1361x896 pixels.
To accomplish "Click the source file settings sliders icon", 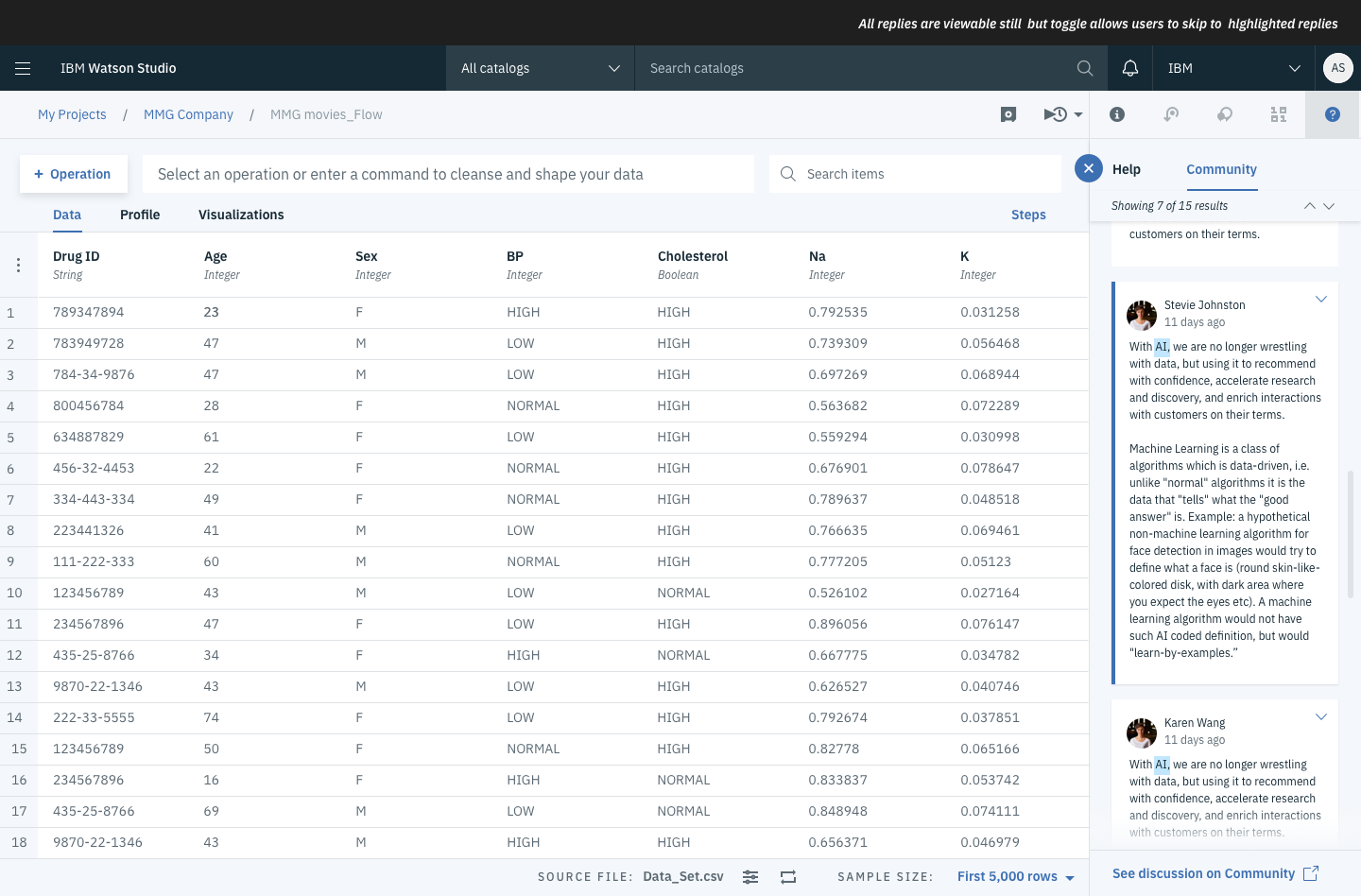I will [750, 877].
